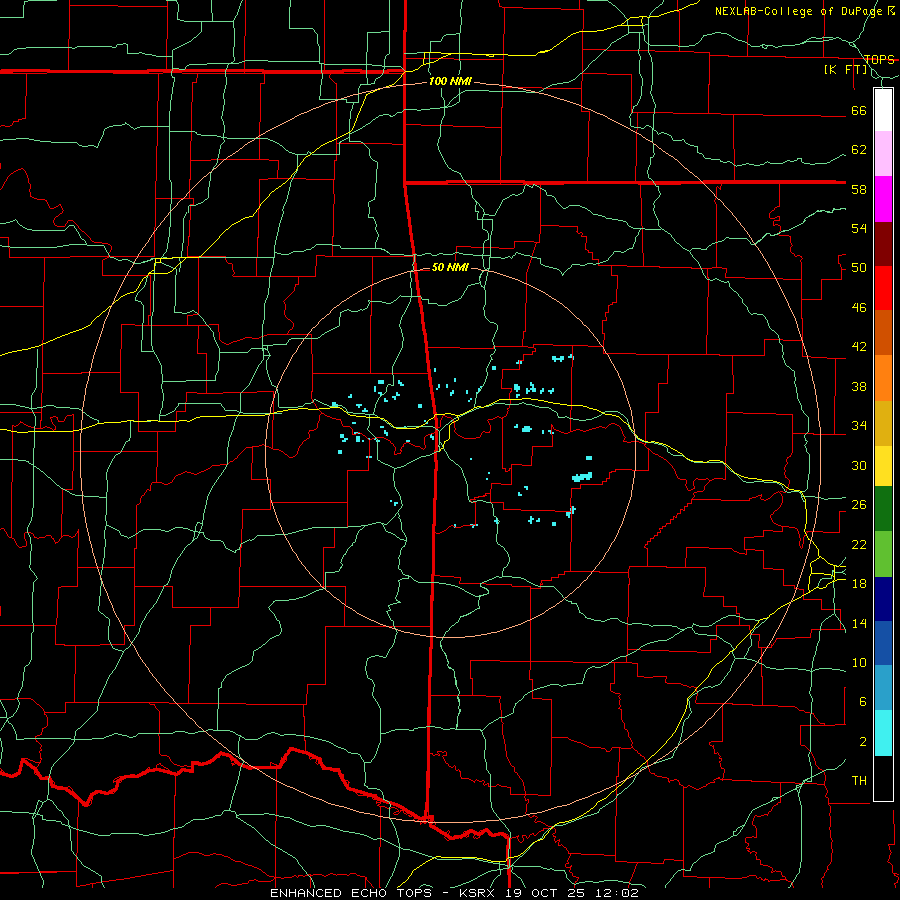Click the legend value '38'
The width and height of the screenshot is (900, 900).
point(859,386)
